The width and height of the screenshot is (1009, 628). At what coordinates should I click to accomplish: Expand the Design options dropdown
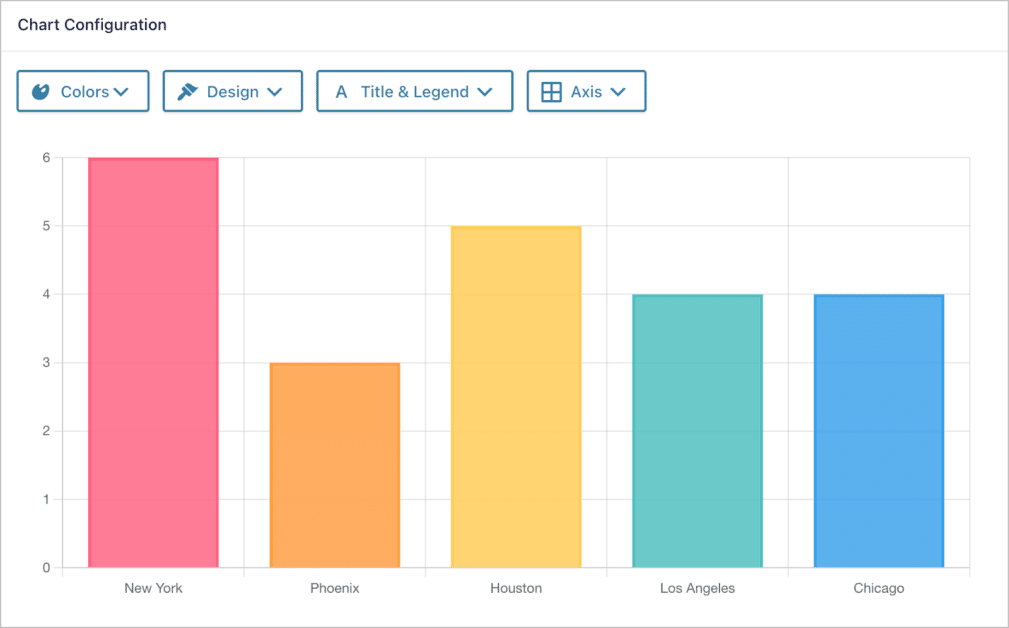232,91
